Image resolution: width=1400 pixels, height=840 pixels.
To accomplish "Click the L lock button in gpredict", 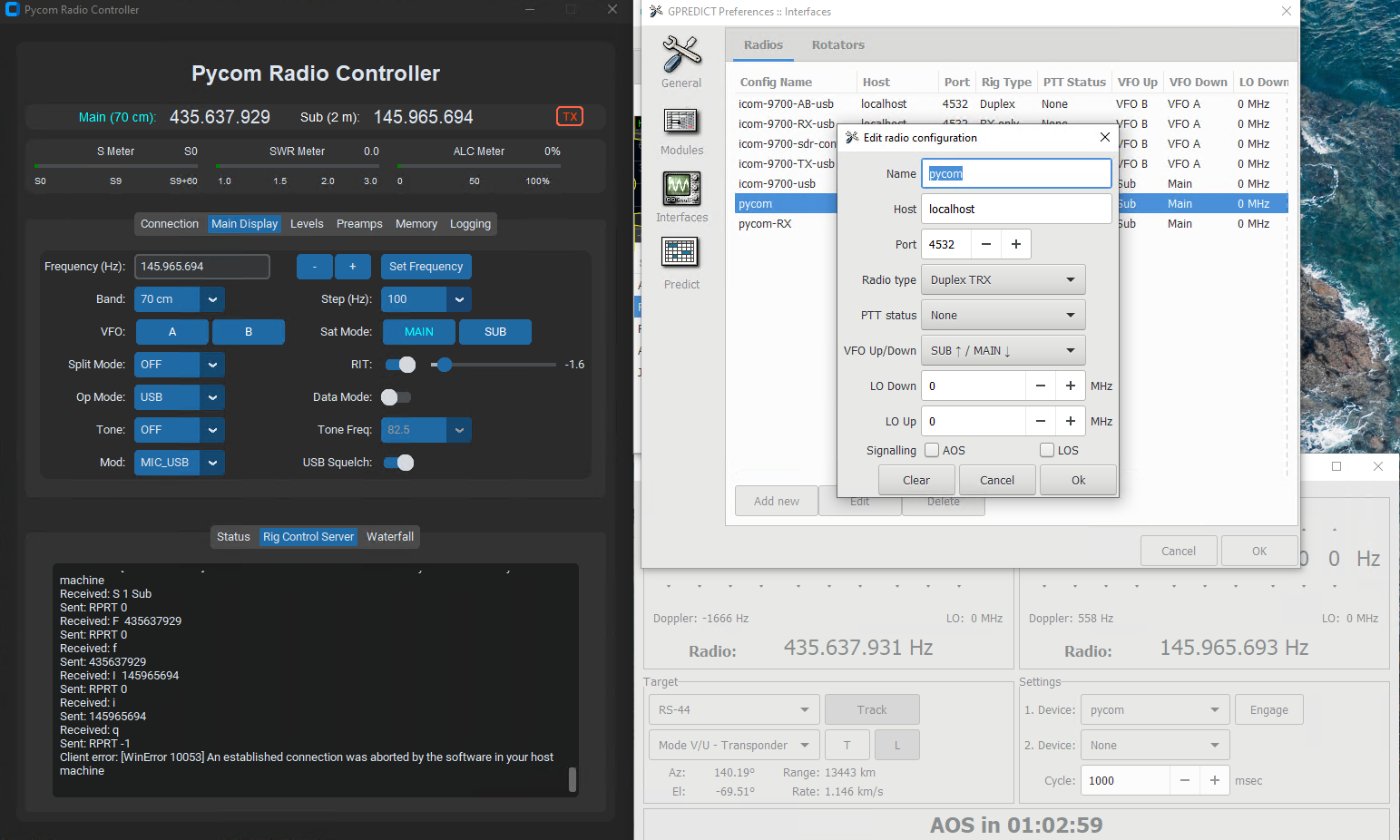I will [x=896, y=744].
